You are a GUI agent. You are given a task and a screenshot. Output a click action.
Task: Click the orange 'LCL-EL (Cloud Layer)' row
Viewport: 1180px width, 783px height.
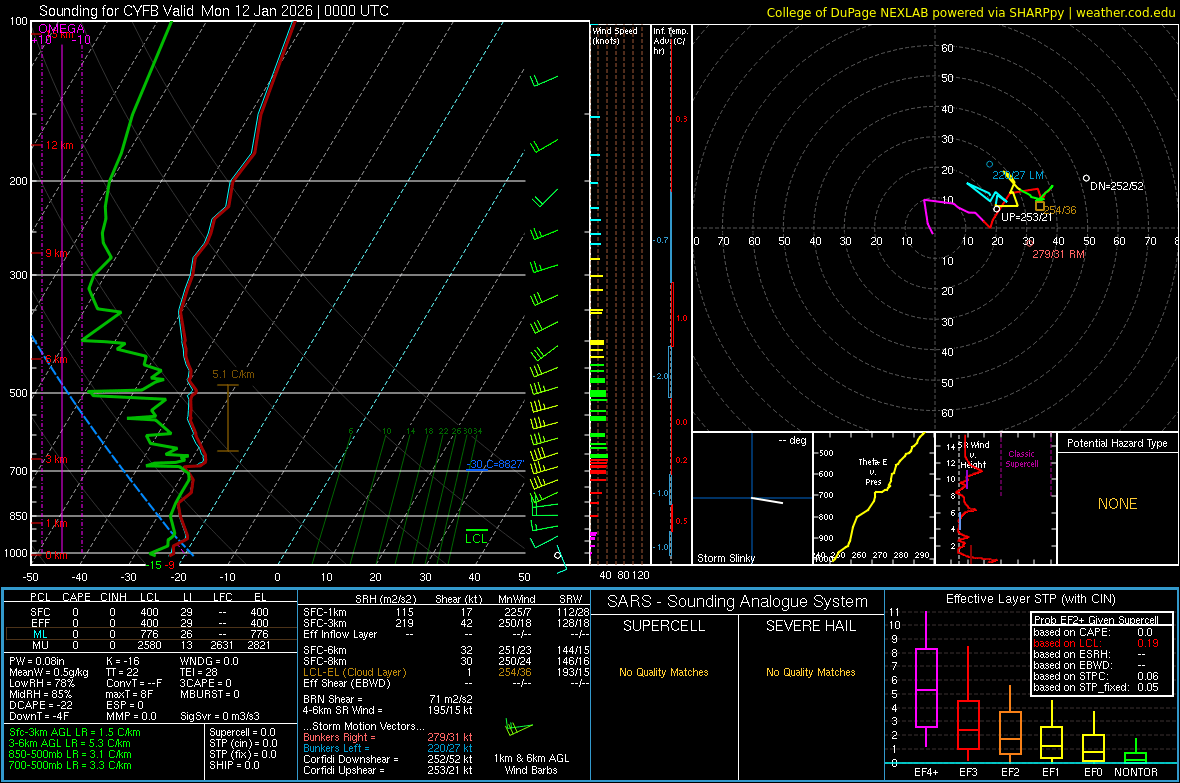[x=446, y=672]
